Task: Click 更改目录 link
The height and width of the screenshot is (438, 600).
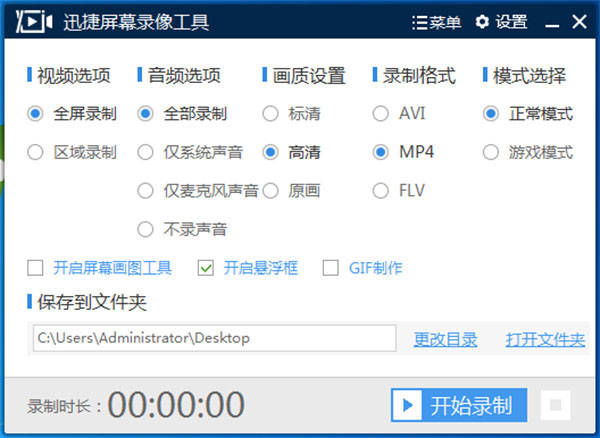Action: [445, 339]
